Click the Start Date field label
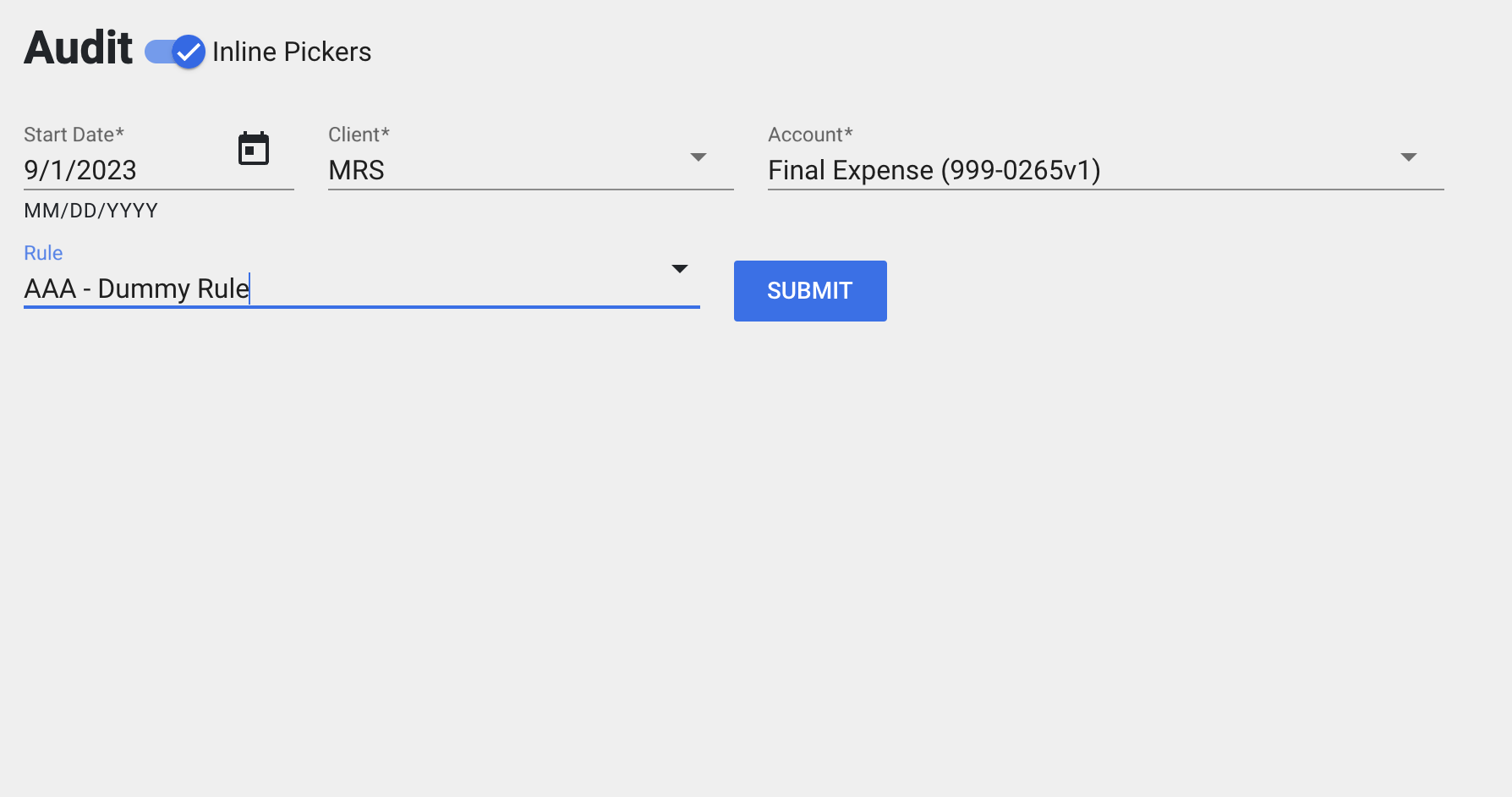 point(74,135)
